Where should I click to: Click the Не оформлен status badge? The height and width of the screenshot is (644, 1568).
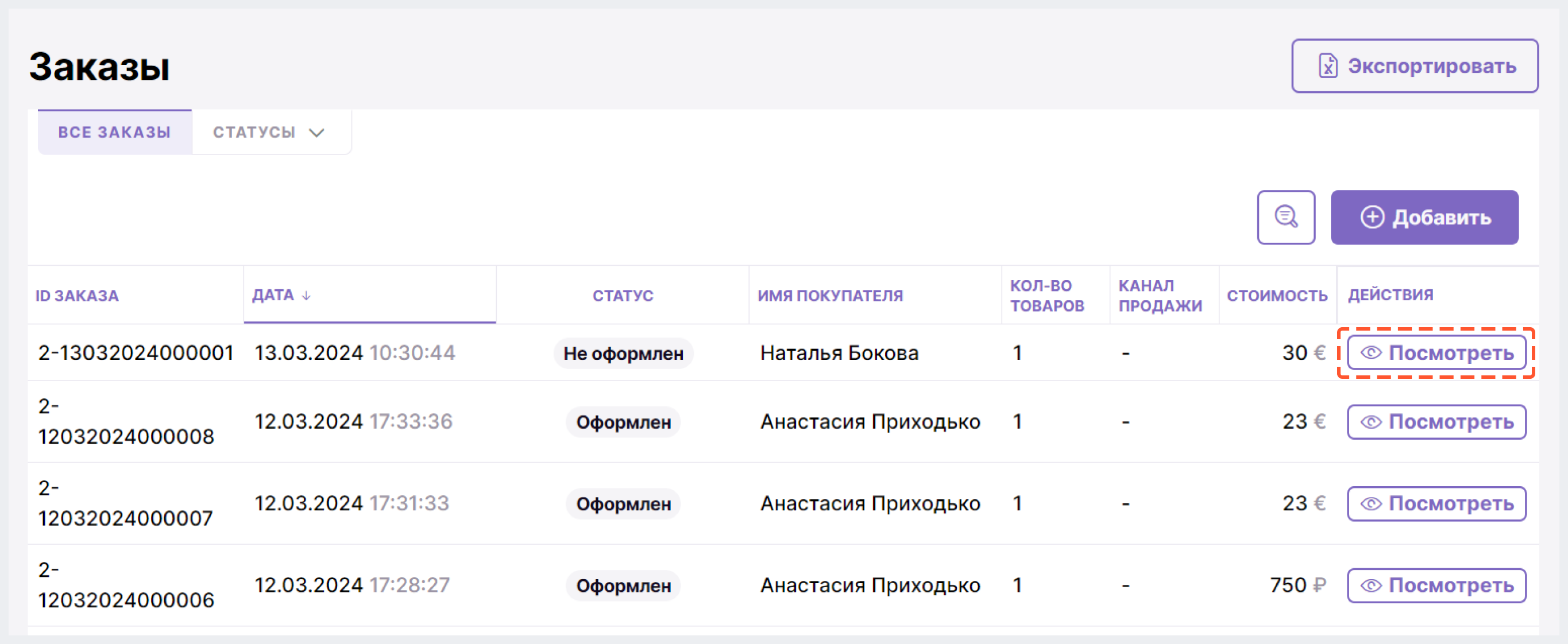pyautogui.click(x=623, y=354)
